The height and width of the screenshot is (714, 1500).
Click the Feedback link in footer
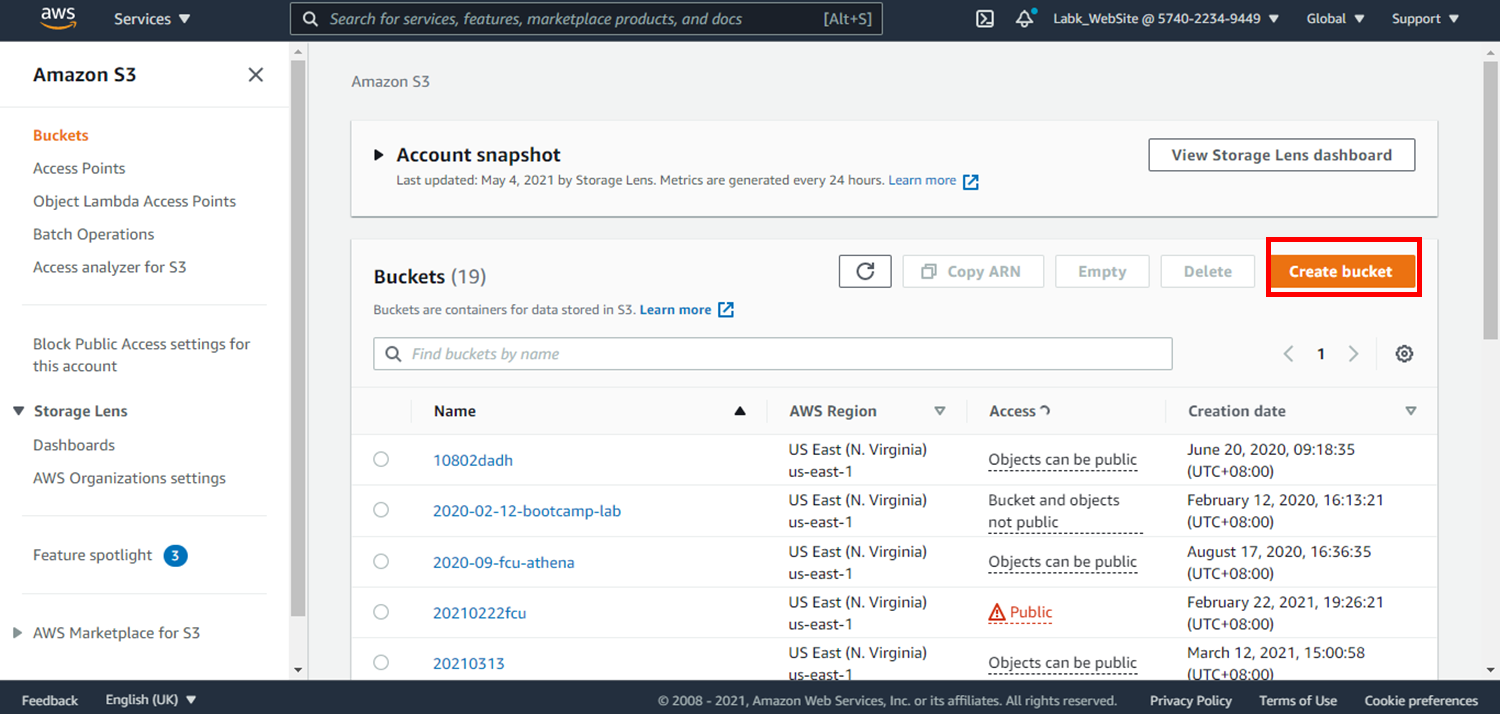(50, 700)
